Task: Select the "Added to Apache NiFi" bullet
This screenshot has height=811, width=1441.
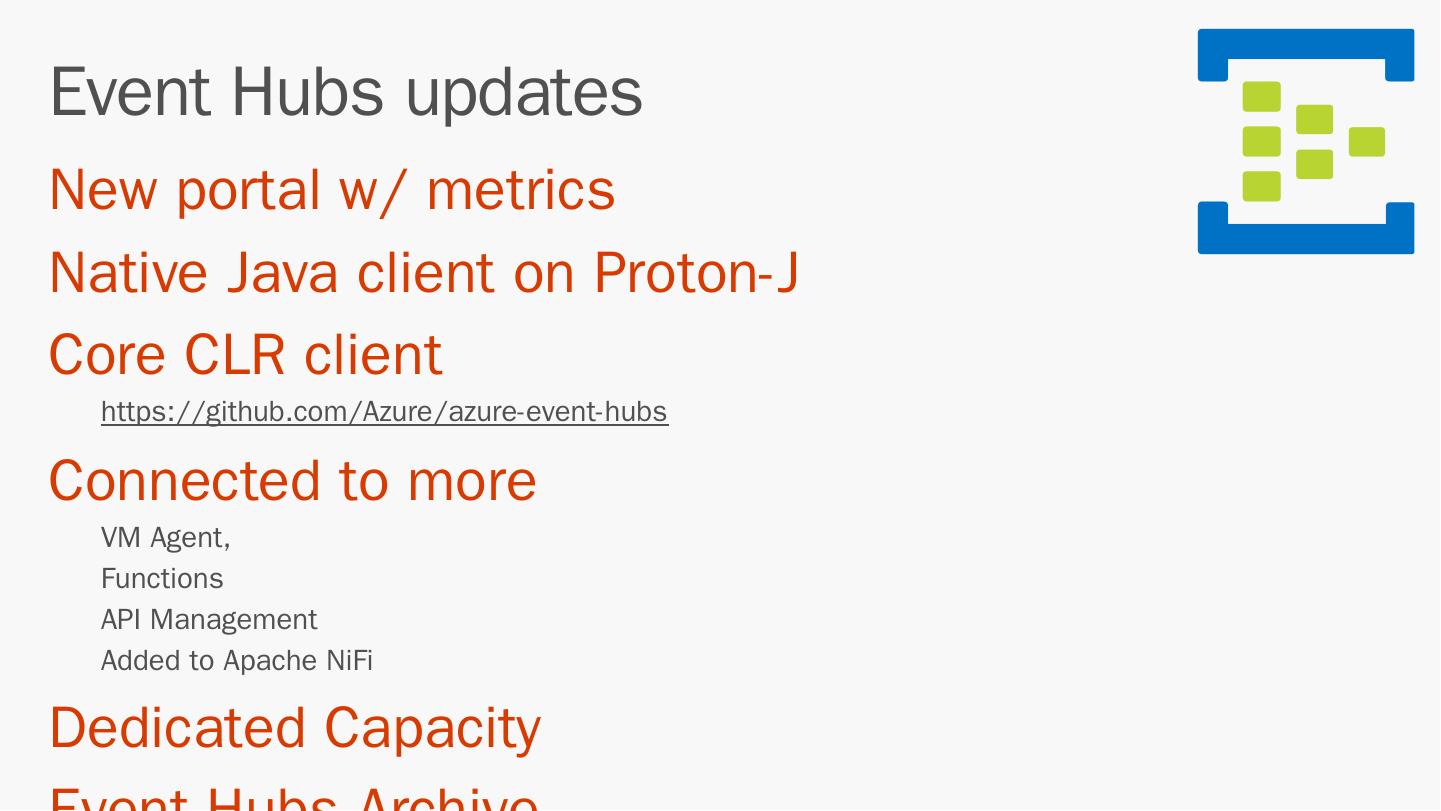Action: click(x=236, y=661)
